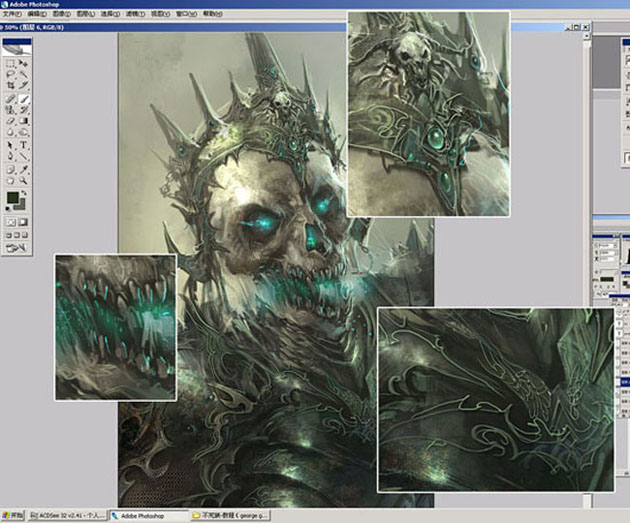Image resolution: width=630 pixels, height=523 pixels.
Task: Open the 文件(F) File menu
Action: coord(14,15)
